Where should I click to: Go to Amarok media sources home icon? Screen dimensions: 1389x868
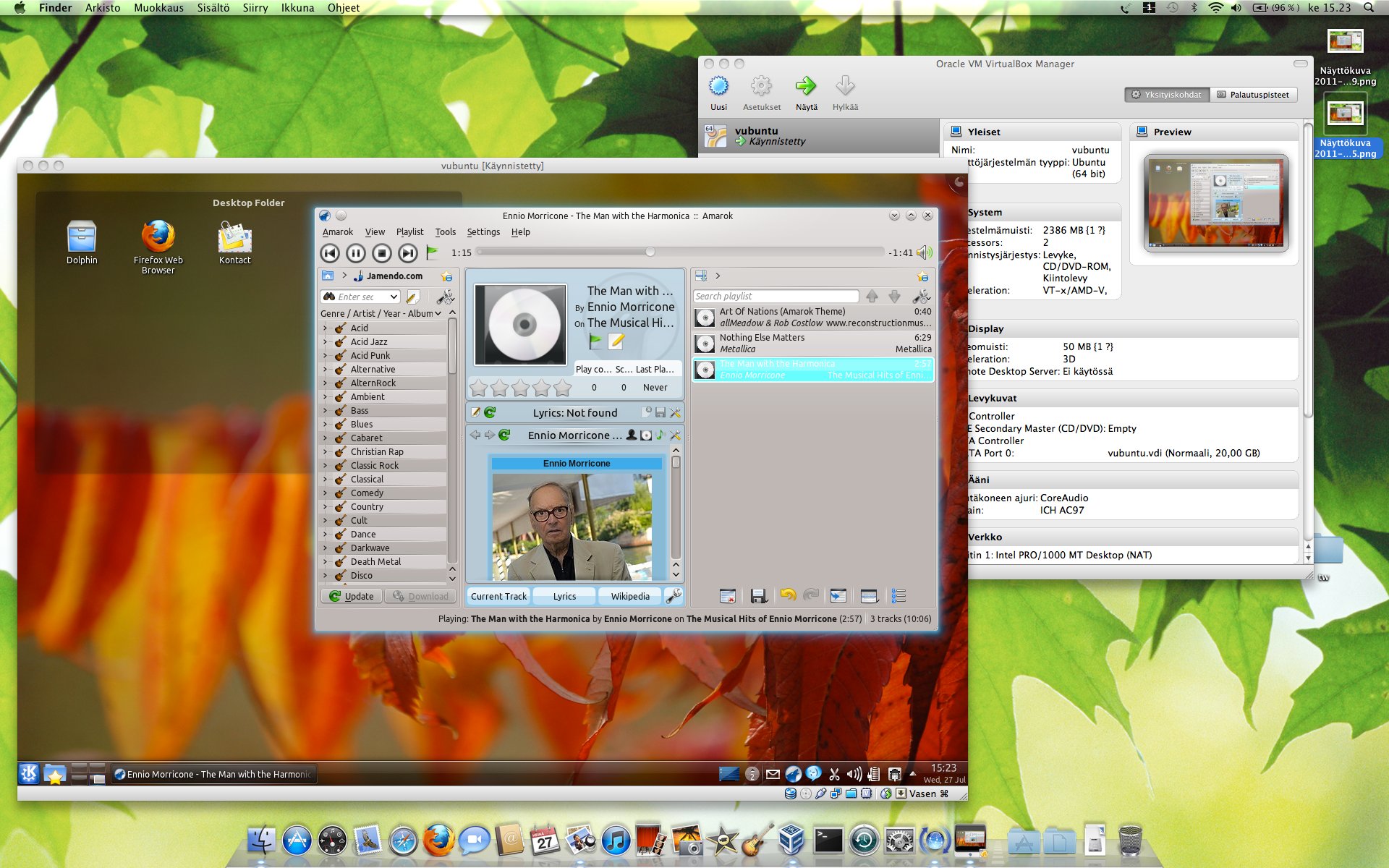tap(328, 276)
